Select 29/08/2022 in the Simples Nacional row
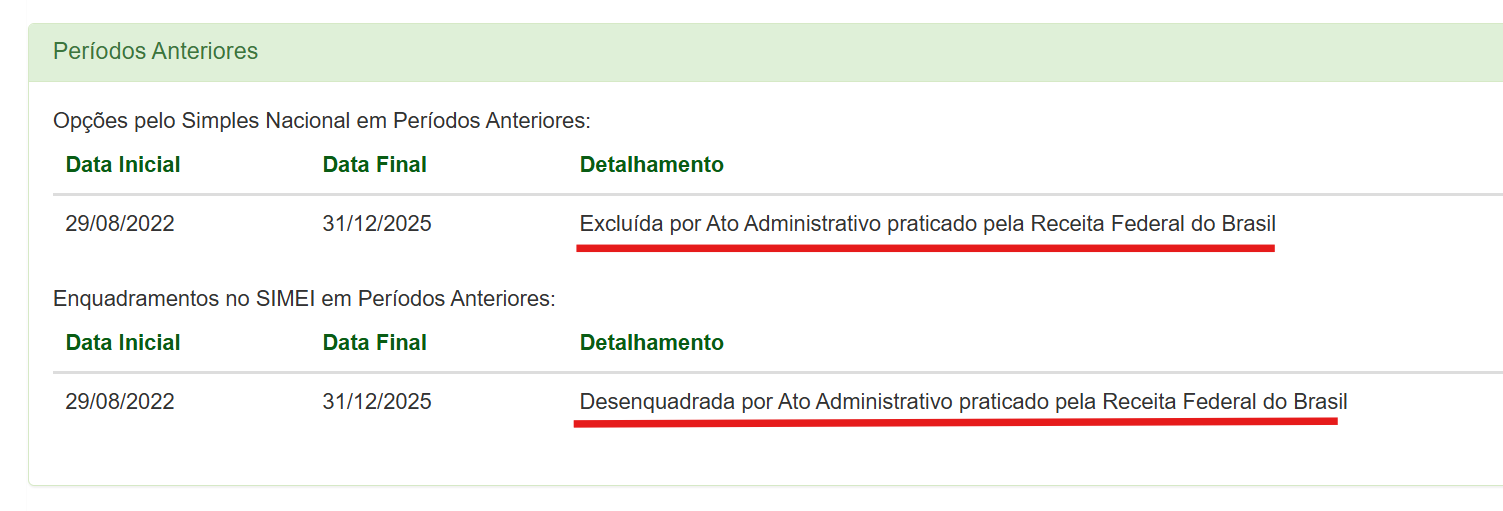The image size is (1503, 511). [120, 224]
